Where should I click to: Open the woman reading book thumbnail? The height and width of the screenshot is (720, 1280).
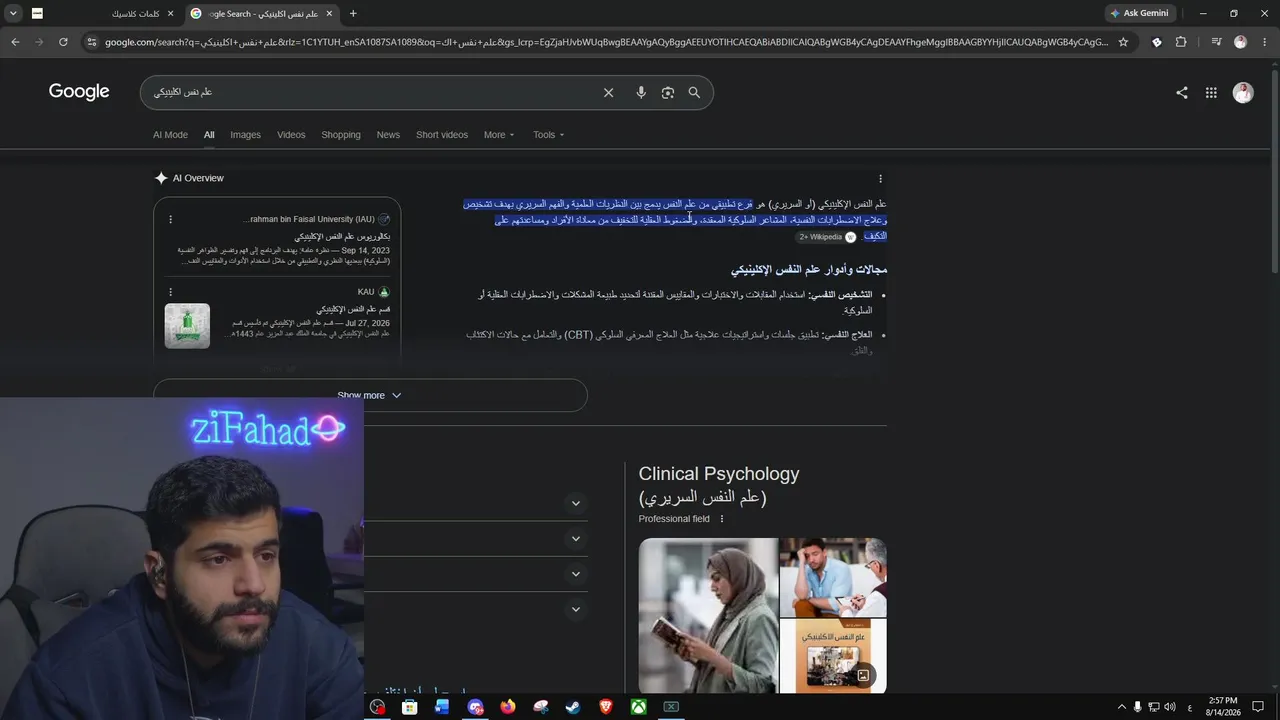click(708, 616)
